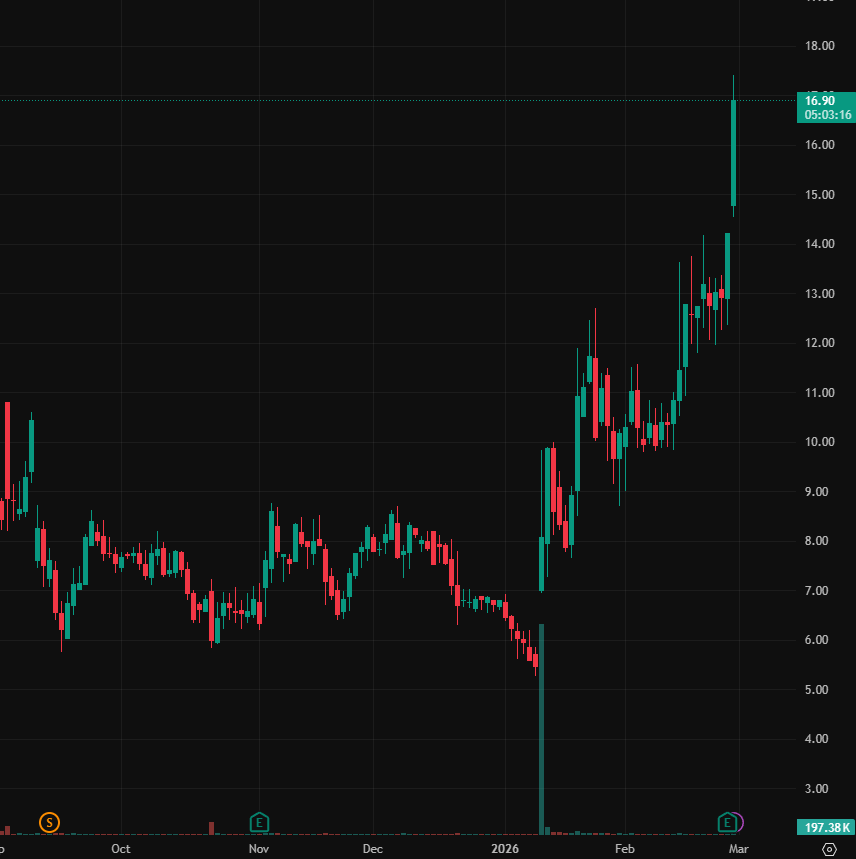Viewport: 856px width, 859px height.
Task: Click the 16.90 current price label
Action: [826, 107]
